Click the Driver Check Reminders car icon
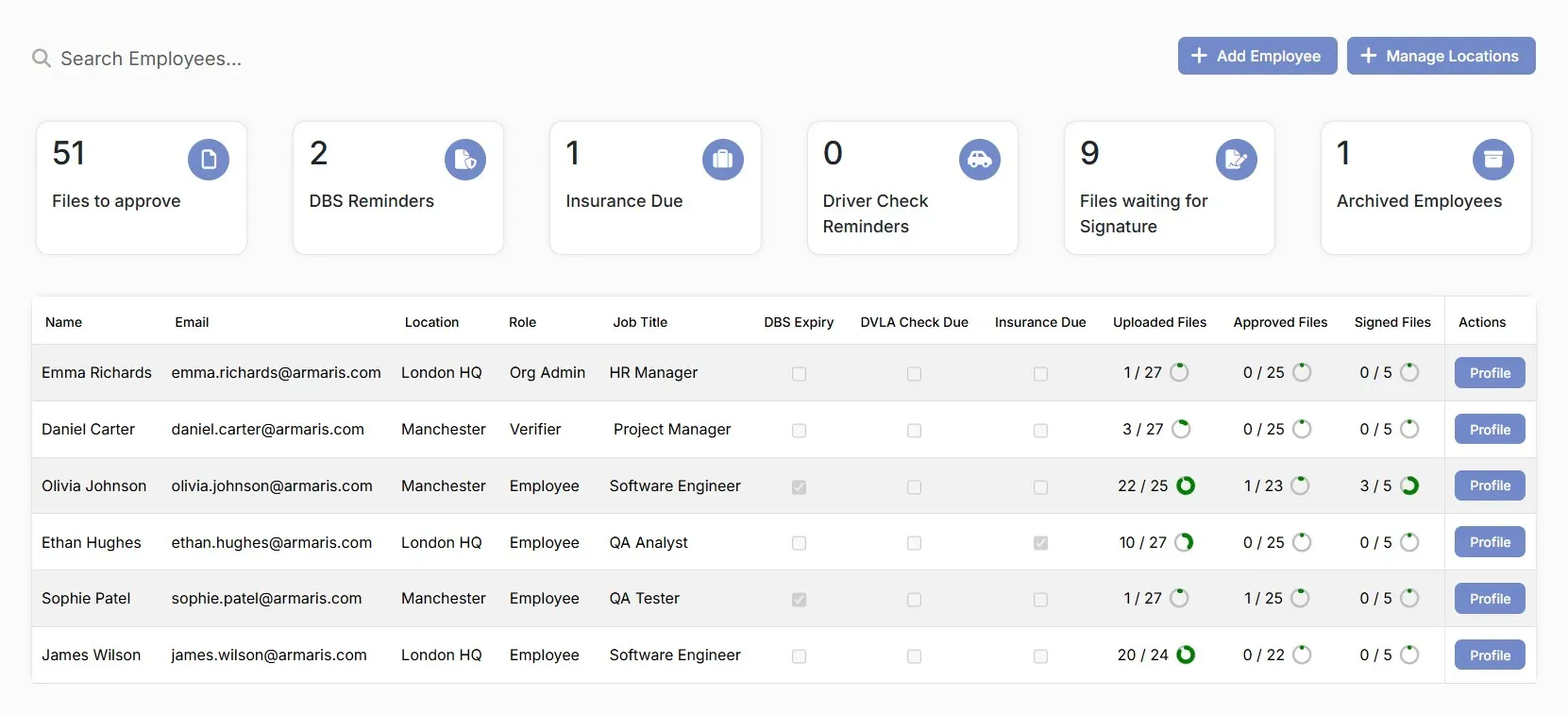The width and height of the screenshot is (1568, 715). pos(980,160)
